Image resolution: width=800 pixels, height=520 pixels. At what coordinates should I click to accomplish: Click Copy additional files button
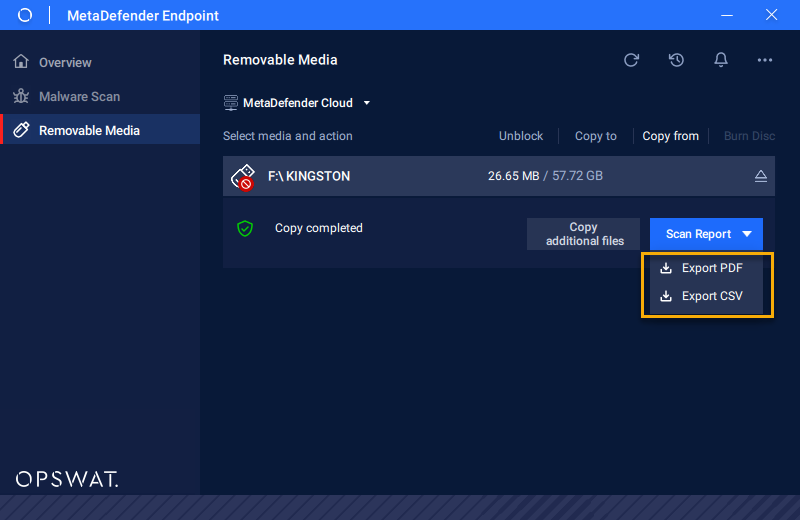pyautogui.click(x=584, y=234)
